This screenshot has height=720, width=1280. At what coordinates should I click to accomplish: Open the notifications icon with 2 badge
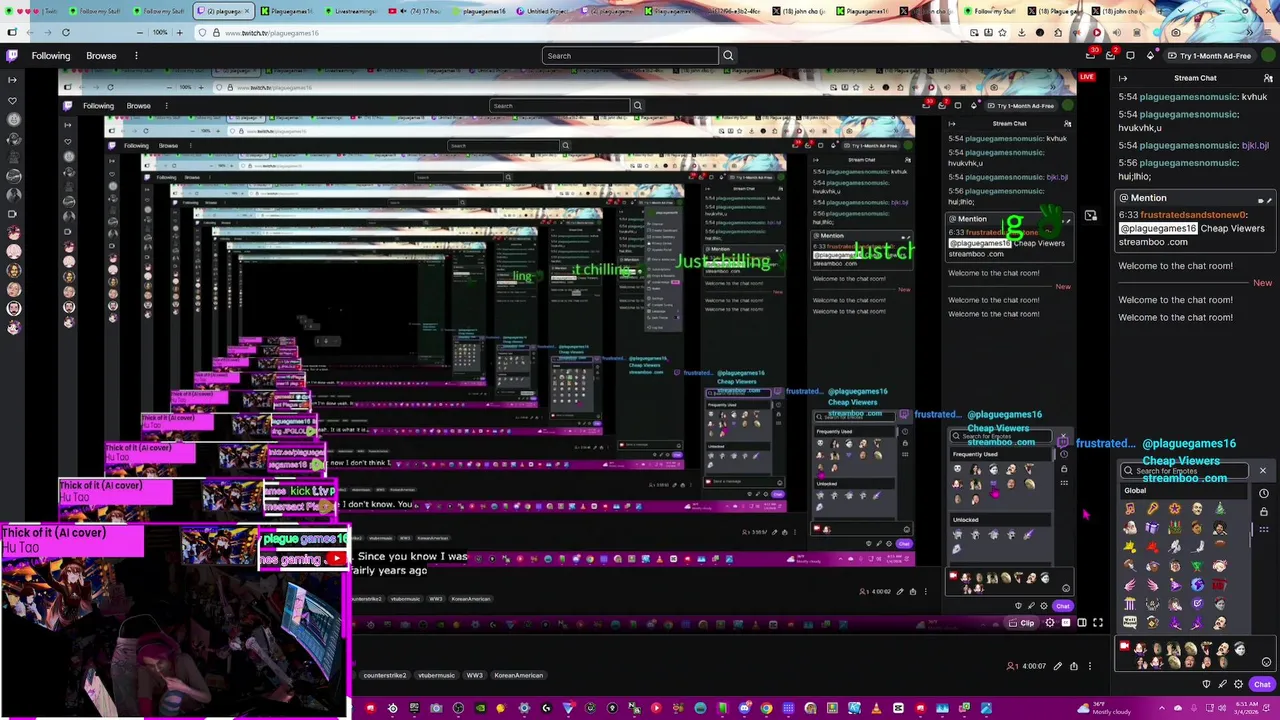point(1110,55)
